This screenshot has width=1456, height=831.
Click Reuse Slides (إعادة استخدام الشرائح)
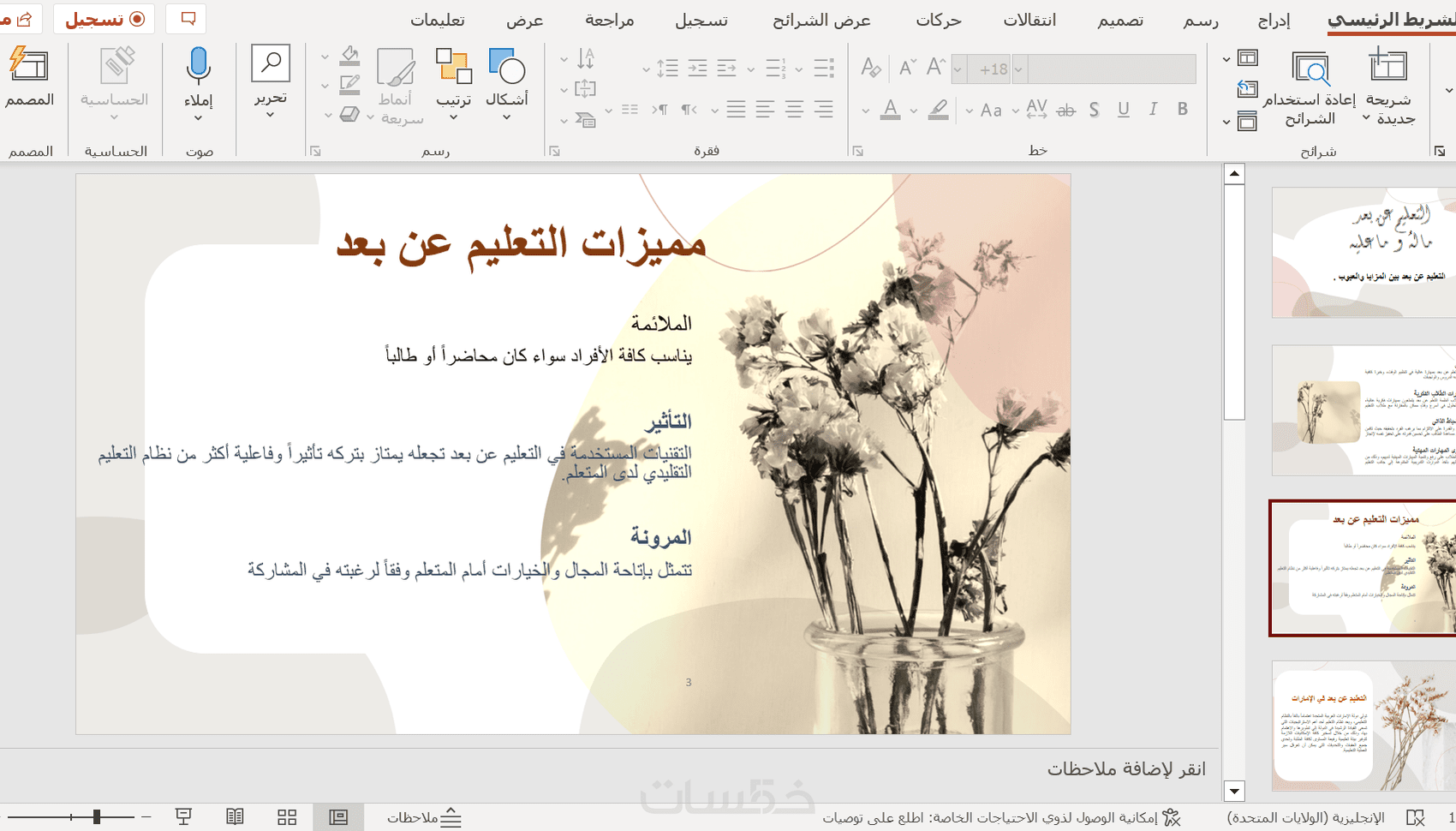[x=1310, y=87]
